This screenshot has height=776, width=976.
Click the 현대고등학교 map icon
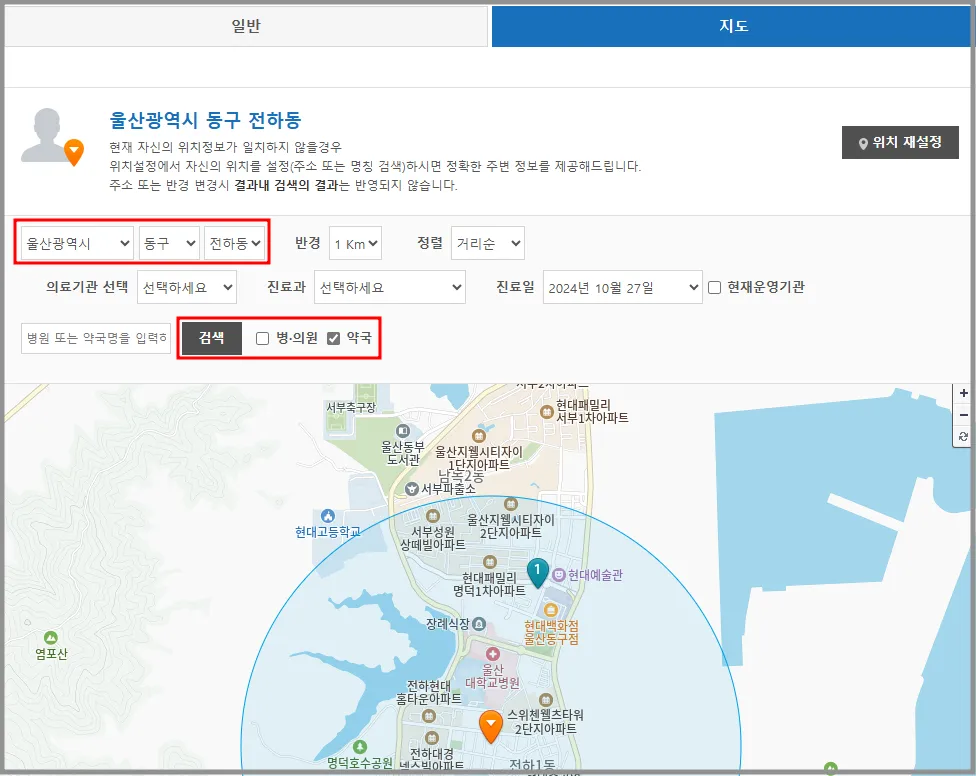click(x=328, y=516)
